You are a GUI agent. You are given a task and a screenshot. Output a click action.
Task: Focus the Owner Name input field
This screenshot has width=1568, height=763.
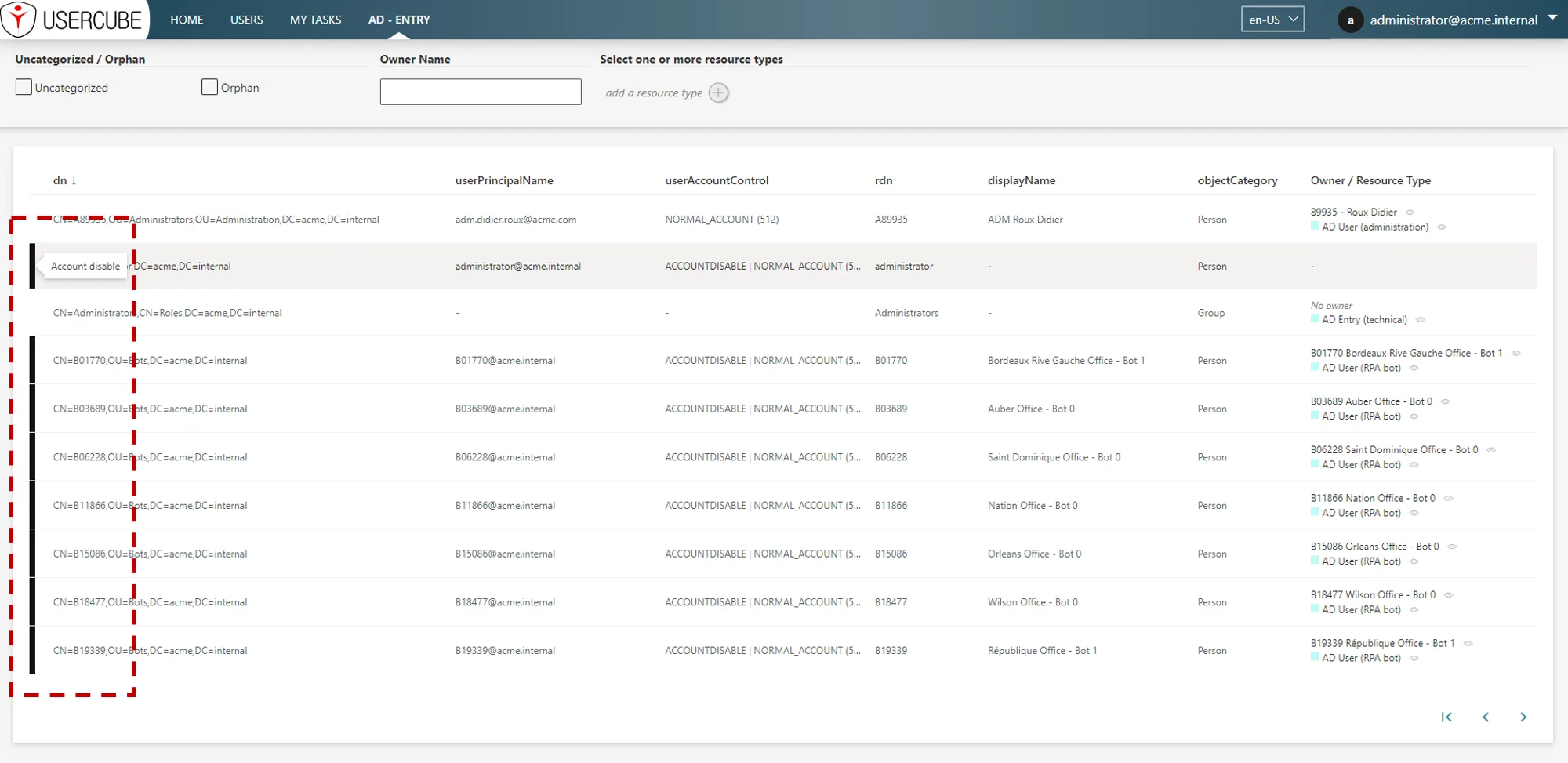[x=481, y=92]
